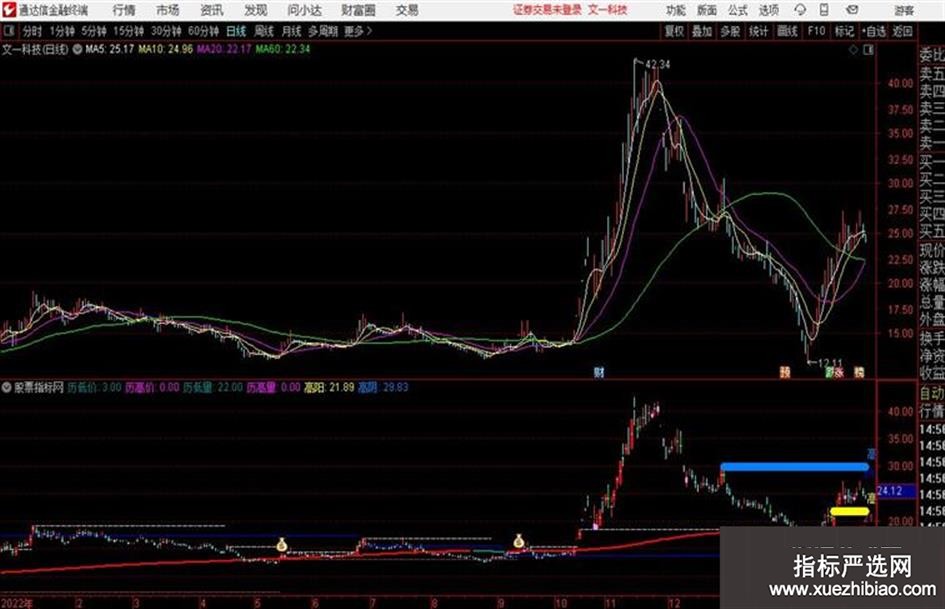Click the 统计 statistics toolbar button

758,31
